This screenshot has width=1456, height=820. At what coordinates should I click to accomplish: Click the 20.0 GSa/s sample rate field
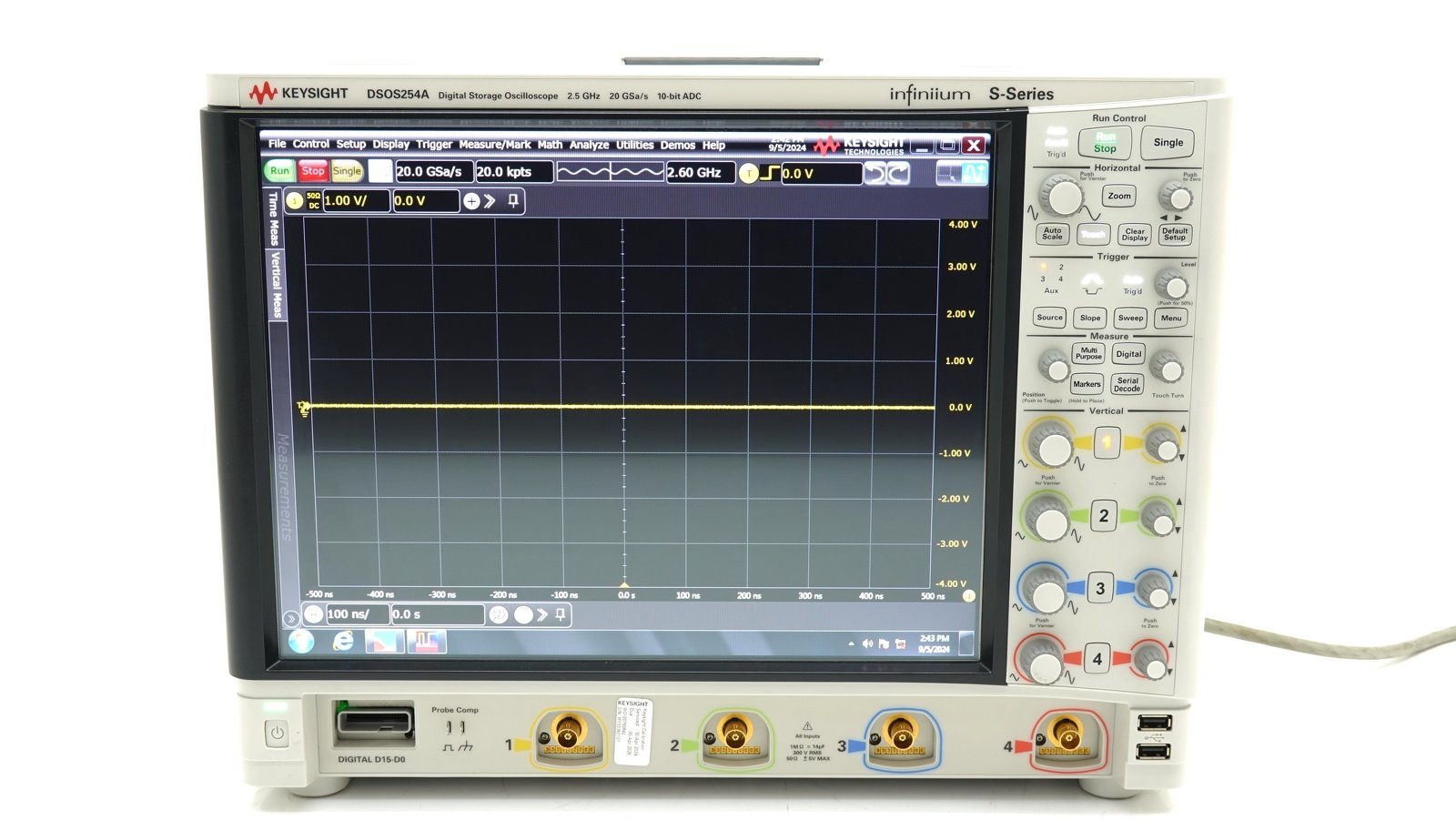(x=433, y=171)
